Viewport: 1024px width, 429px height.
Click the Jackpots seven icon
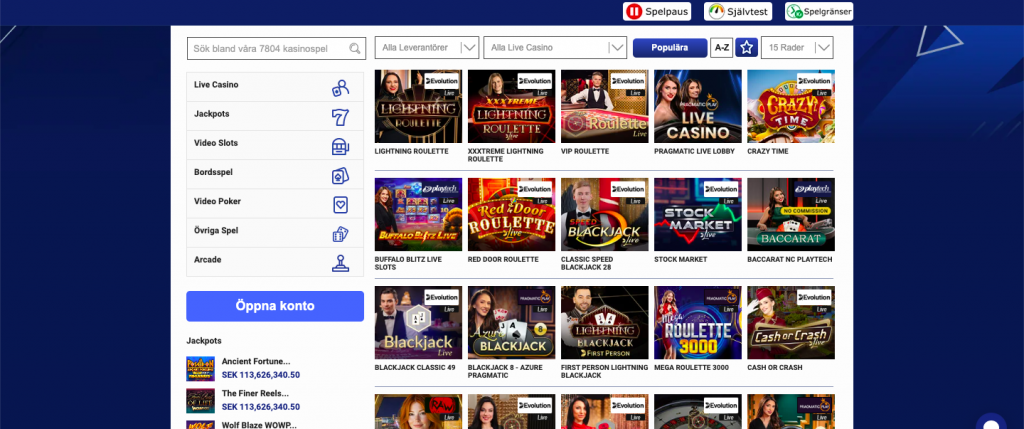tap(340, 118)
